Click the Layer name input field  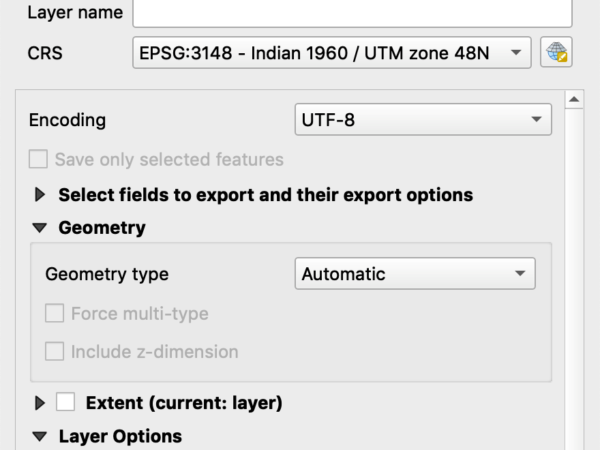[352, 13]
